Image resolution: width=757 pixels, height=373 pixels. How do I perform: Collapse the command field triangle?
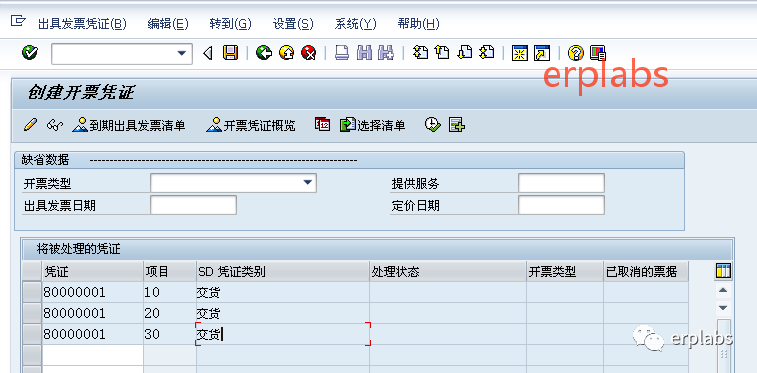208,53
